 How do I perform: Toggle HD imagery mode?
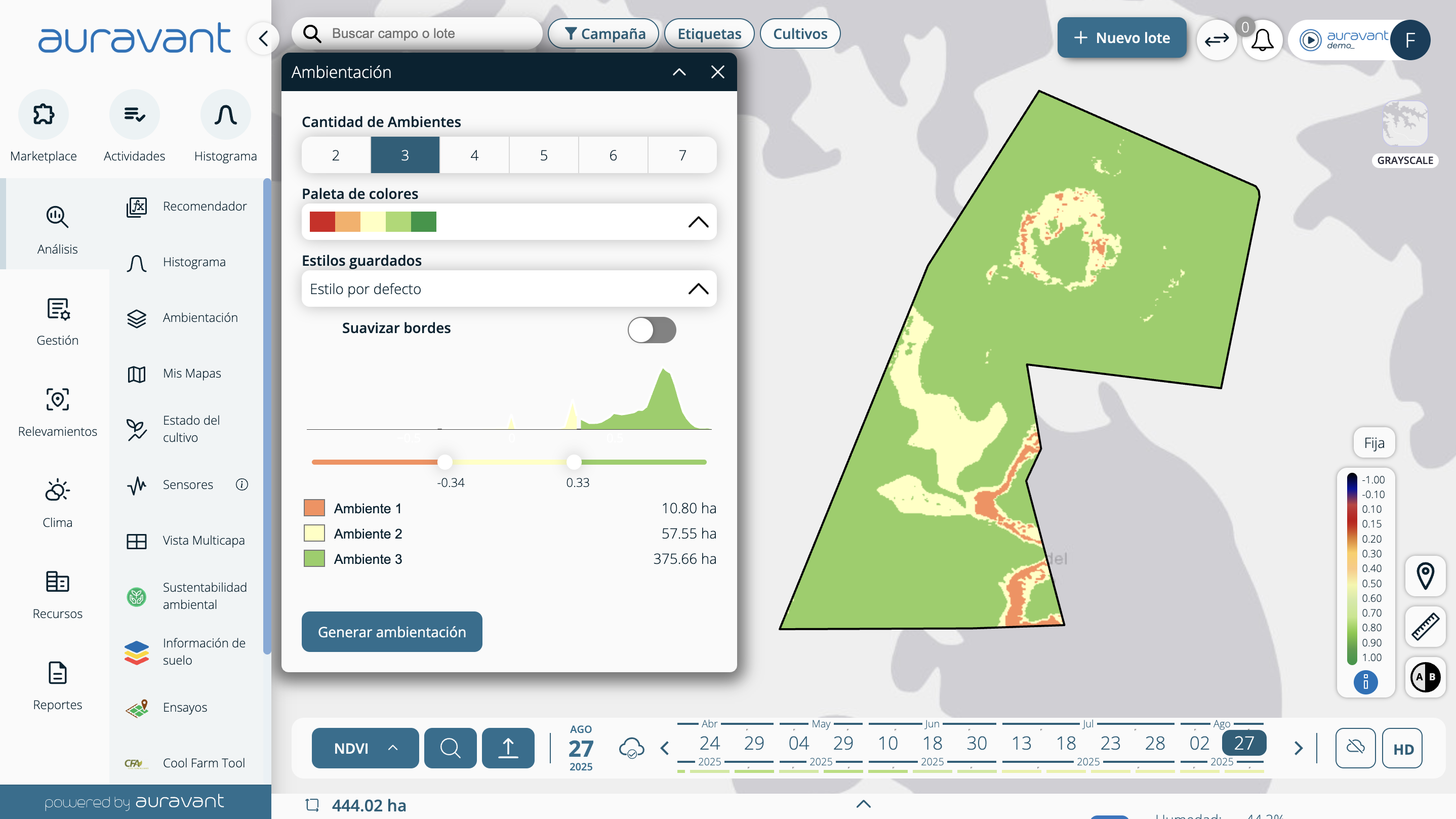[x=1402, y=749]
